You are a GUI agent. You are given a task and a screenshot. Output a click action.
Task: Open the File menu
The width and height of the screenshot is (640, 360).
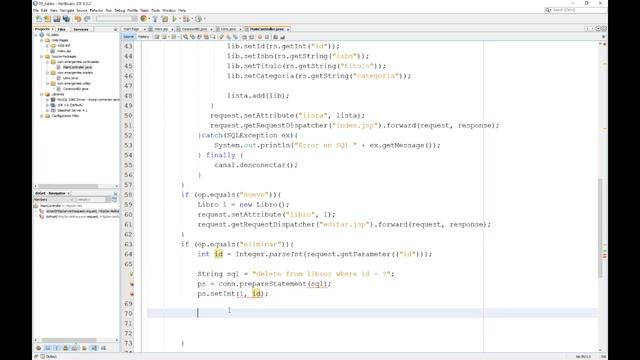pos(36,10)
